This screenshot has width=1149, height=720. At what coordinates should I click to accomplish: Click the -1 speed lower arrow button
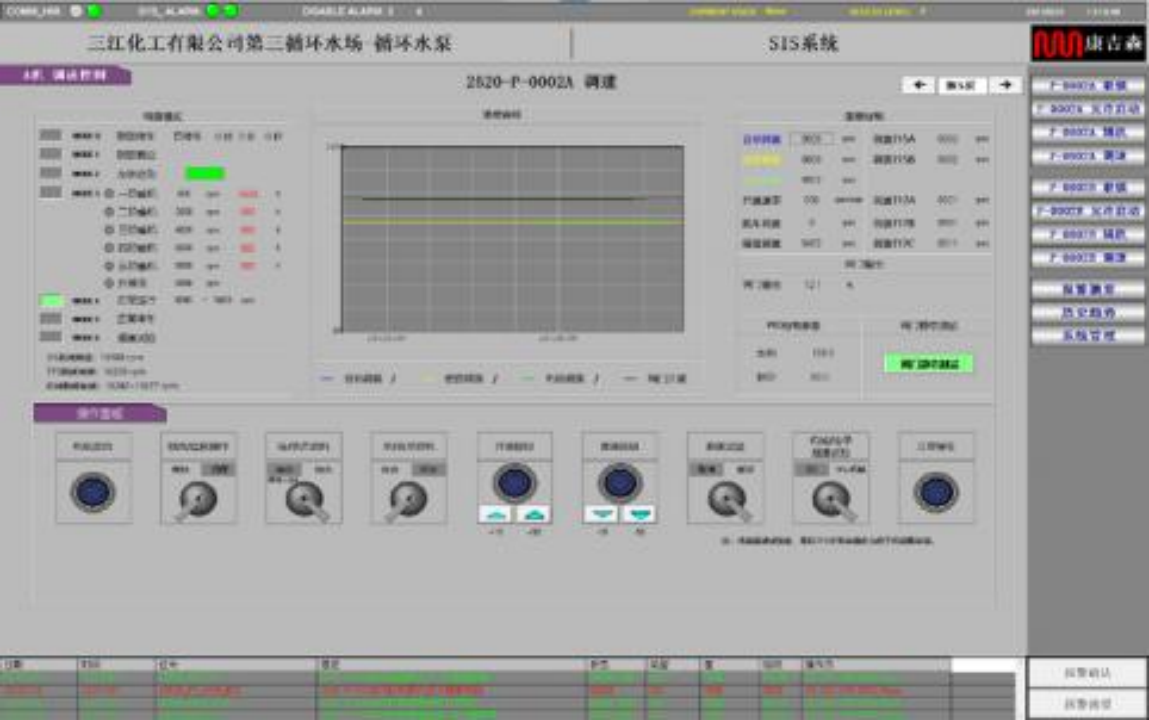tap(602, 514)
